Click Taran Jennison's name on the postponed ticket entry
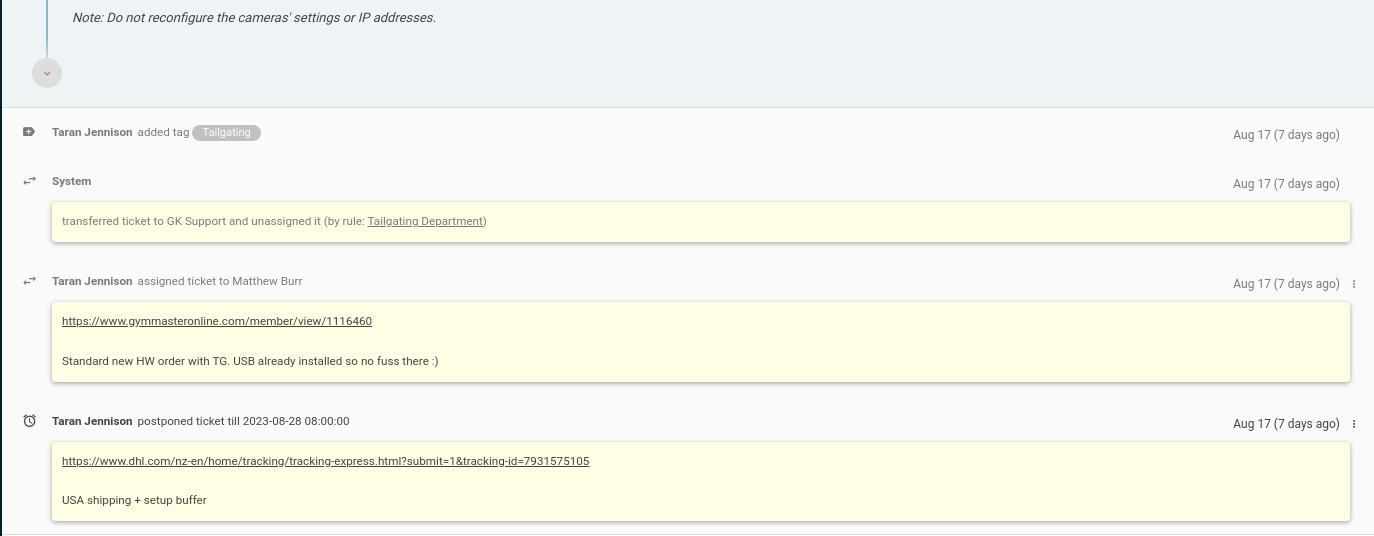1374x536 pixels. coord(92,421)
